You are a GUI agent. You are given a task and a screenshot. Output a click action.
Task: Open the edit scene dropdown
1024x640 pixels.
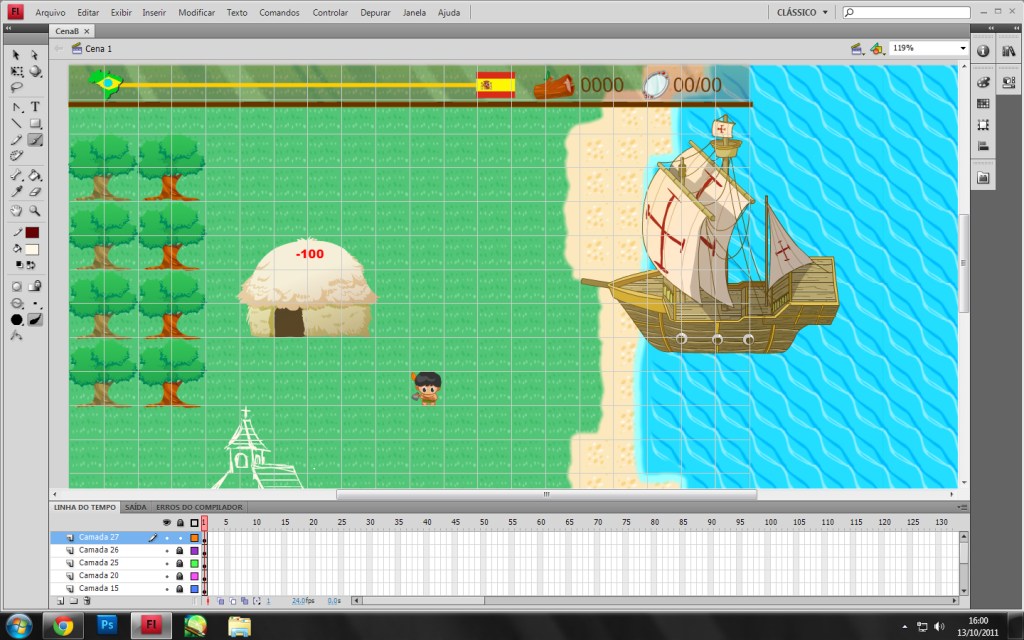point(857,48)
